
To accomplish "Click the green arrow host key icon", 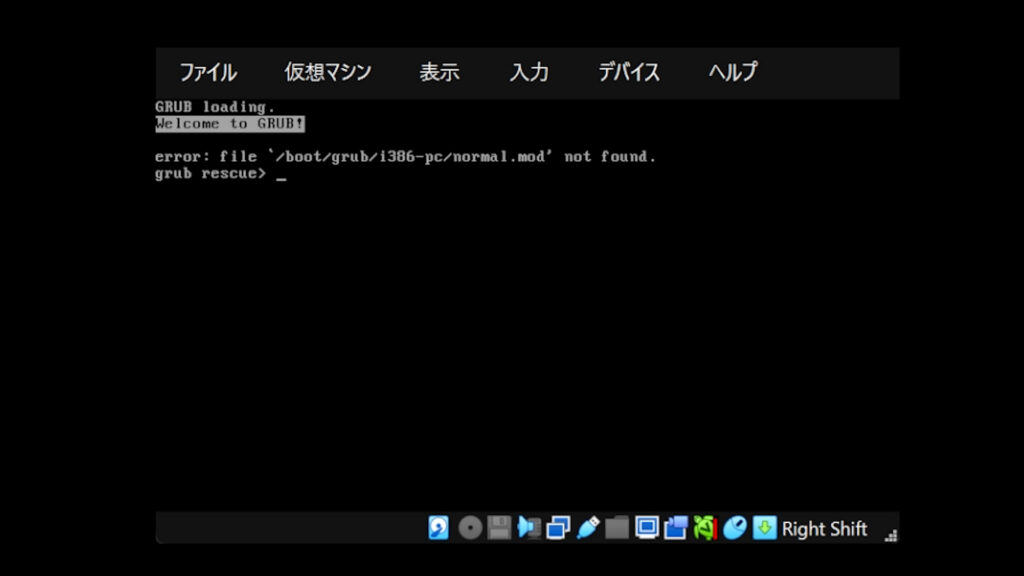I will 764,528.
